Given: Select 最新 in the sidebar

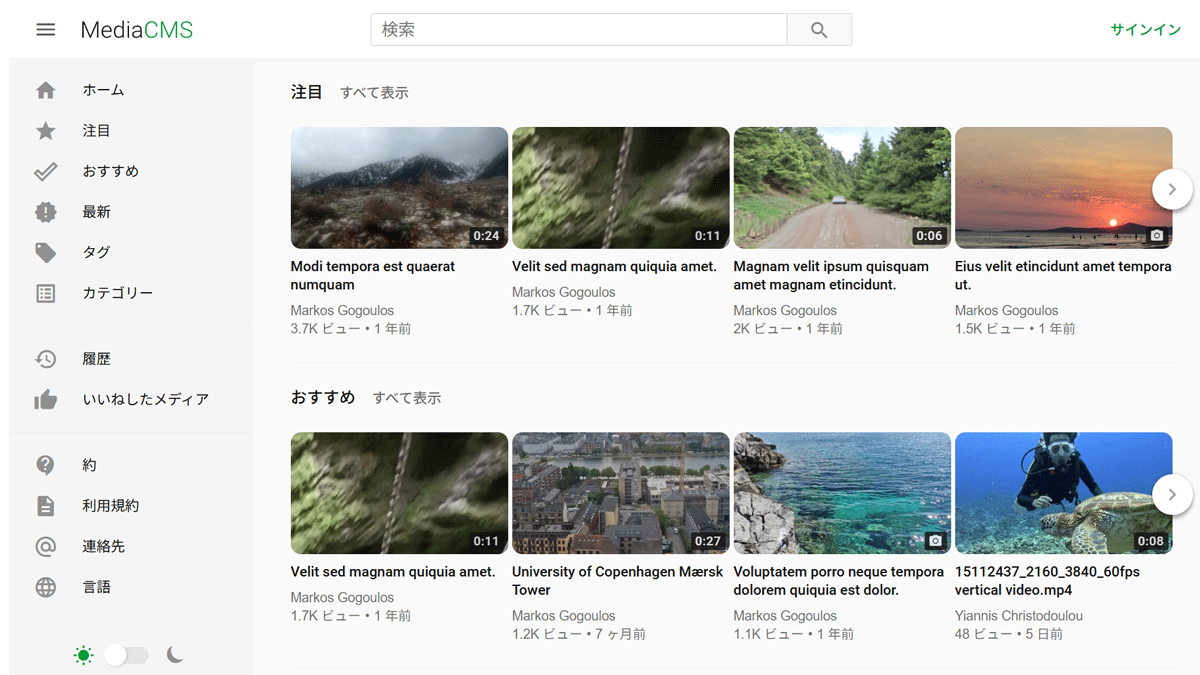Looking at the screenshot, I should coord(97,212).
